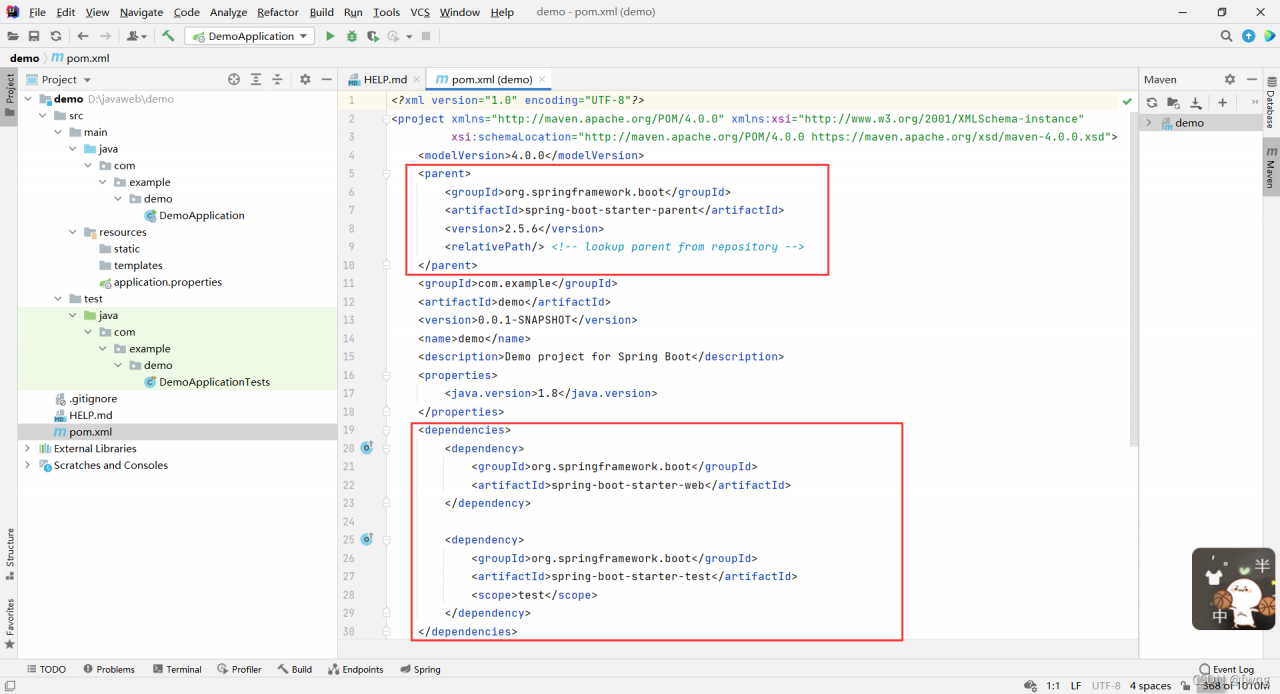Open the Endpoints tool window button
This screenshot has width=1280, height=694.
click(x=355, y=669)
